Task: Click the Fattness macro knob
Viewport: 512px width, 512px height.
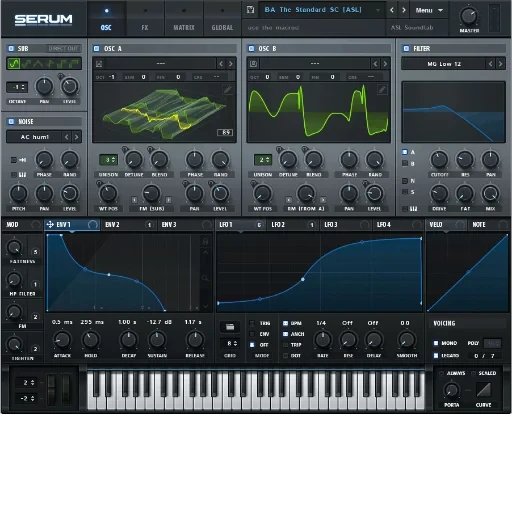Action: (x=14, y=247)
